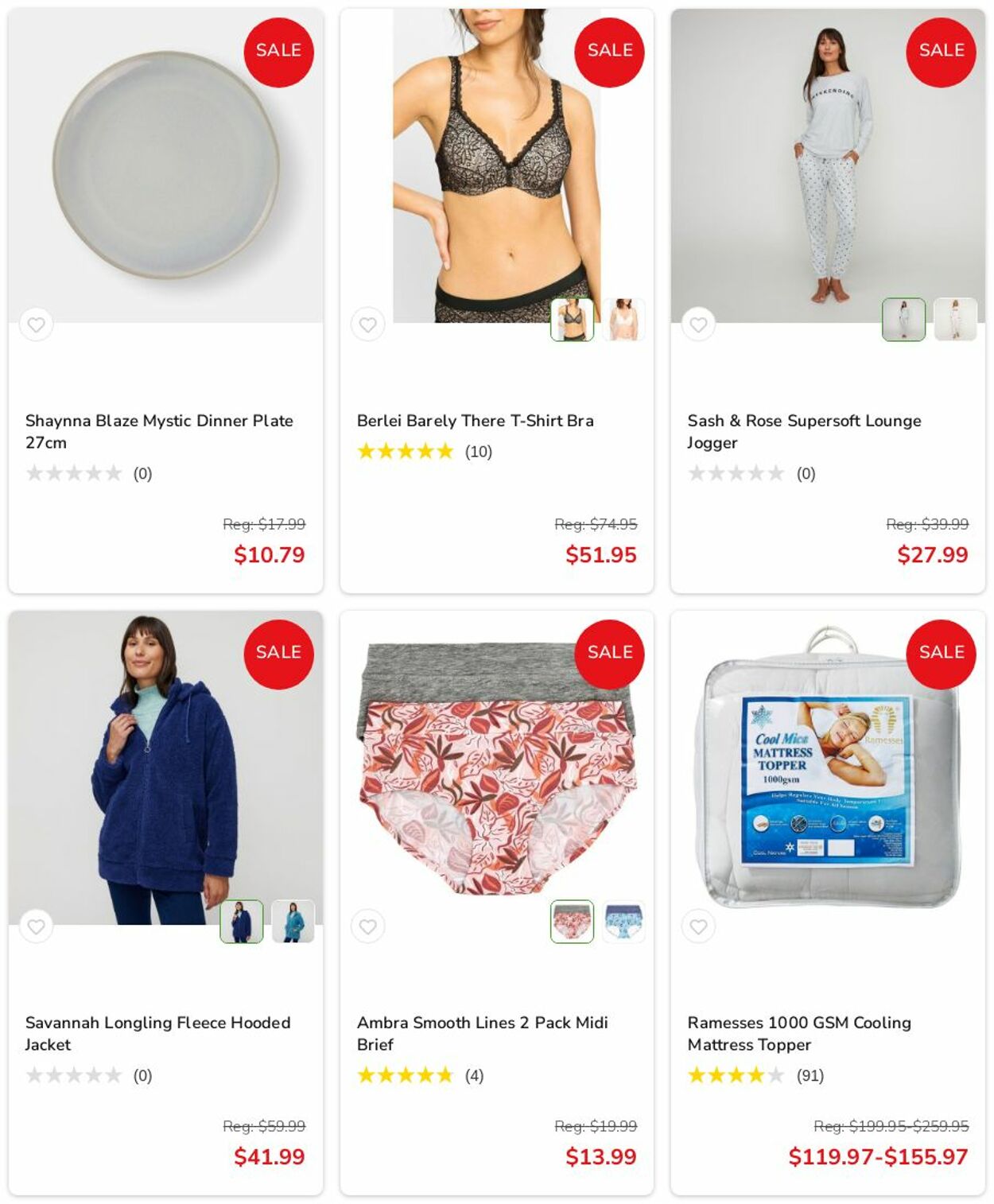
Task: Pick the teal fleece jacket color option
Action: click(293, 922)
